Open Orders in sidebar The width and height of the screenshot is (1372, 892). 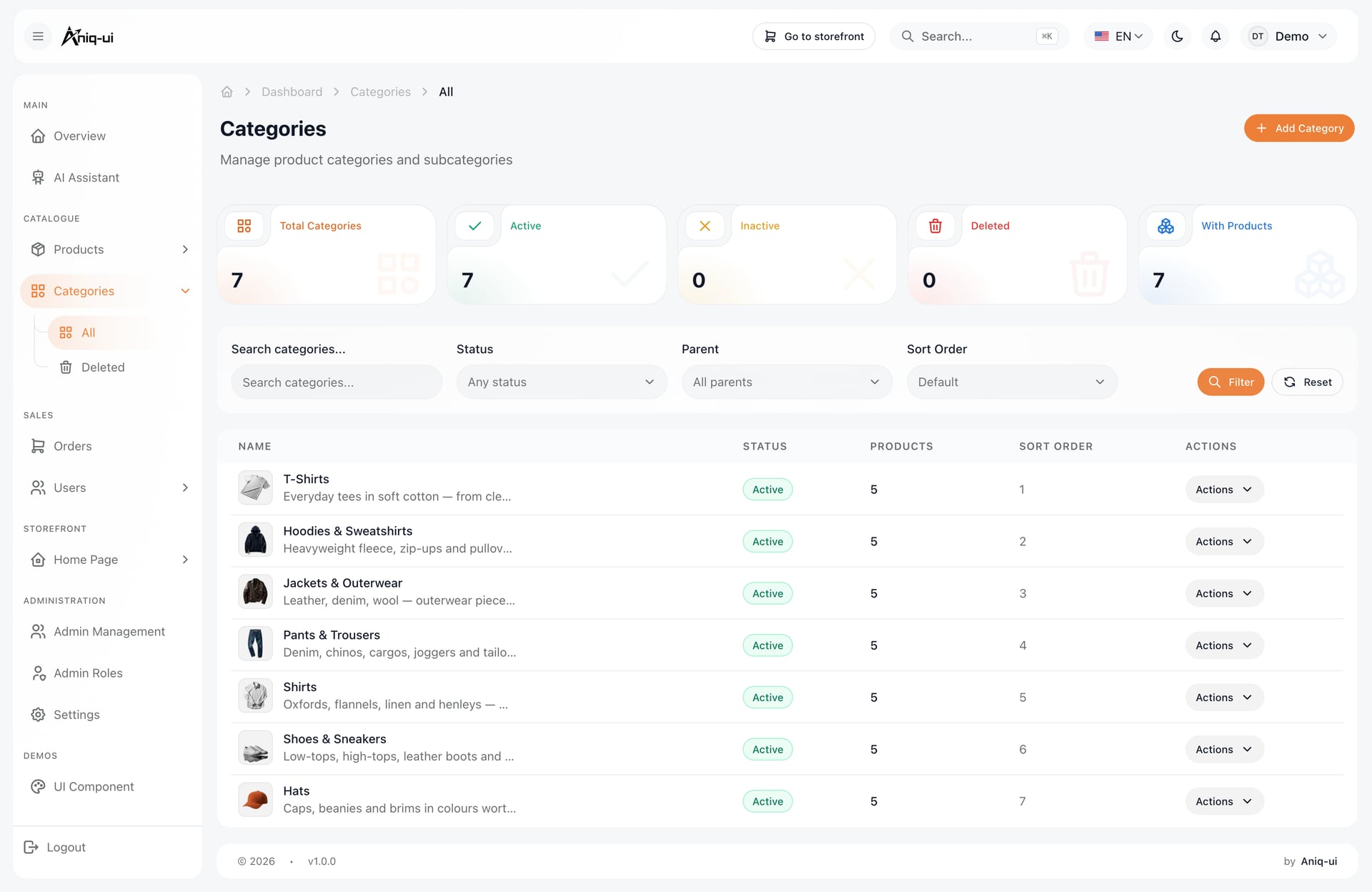[107, 446]
